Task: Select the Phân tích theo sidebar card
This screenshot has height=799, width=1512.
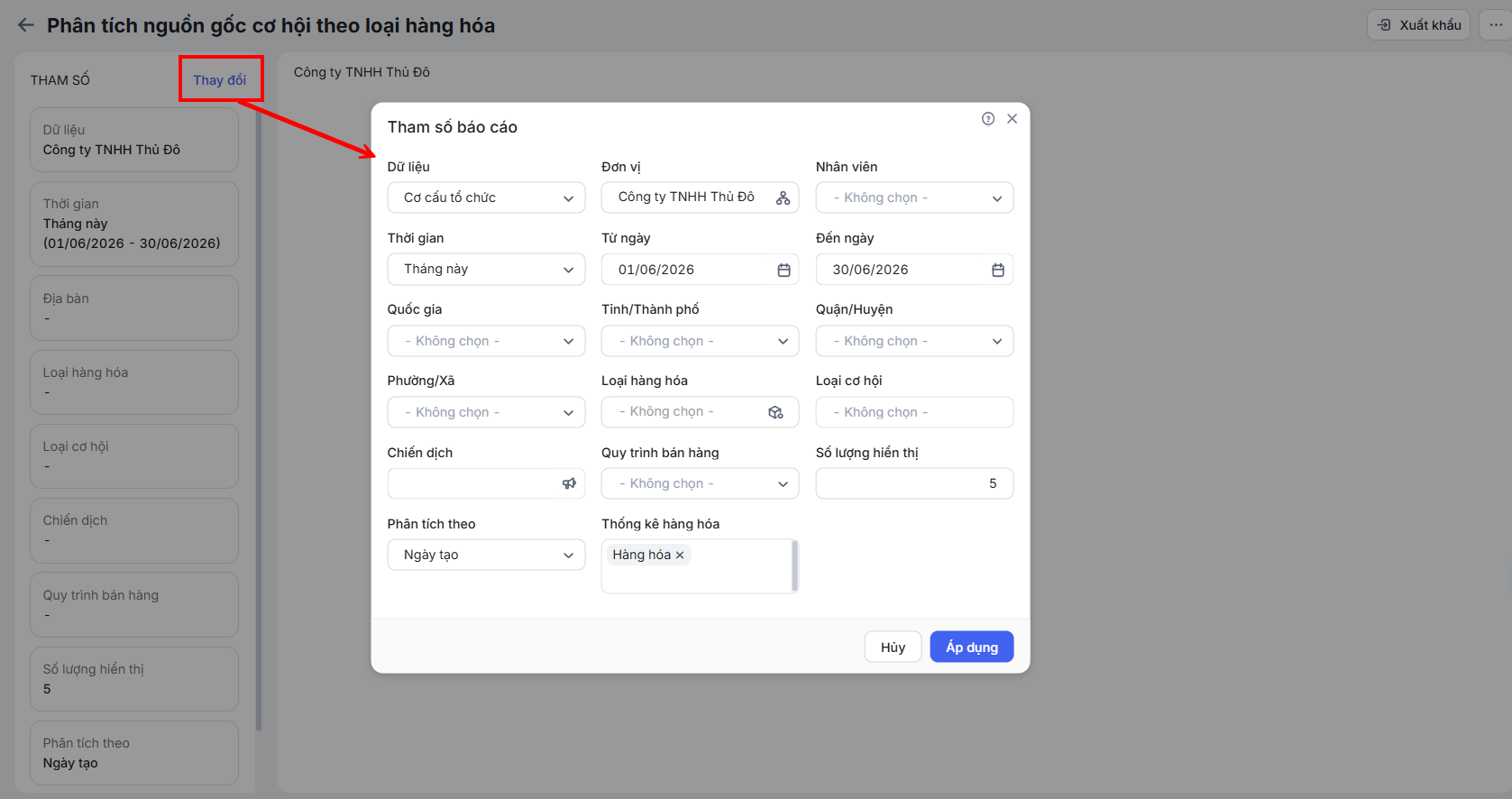Action: 134,753
